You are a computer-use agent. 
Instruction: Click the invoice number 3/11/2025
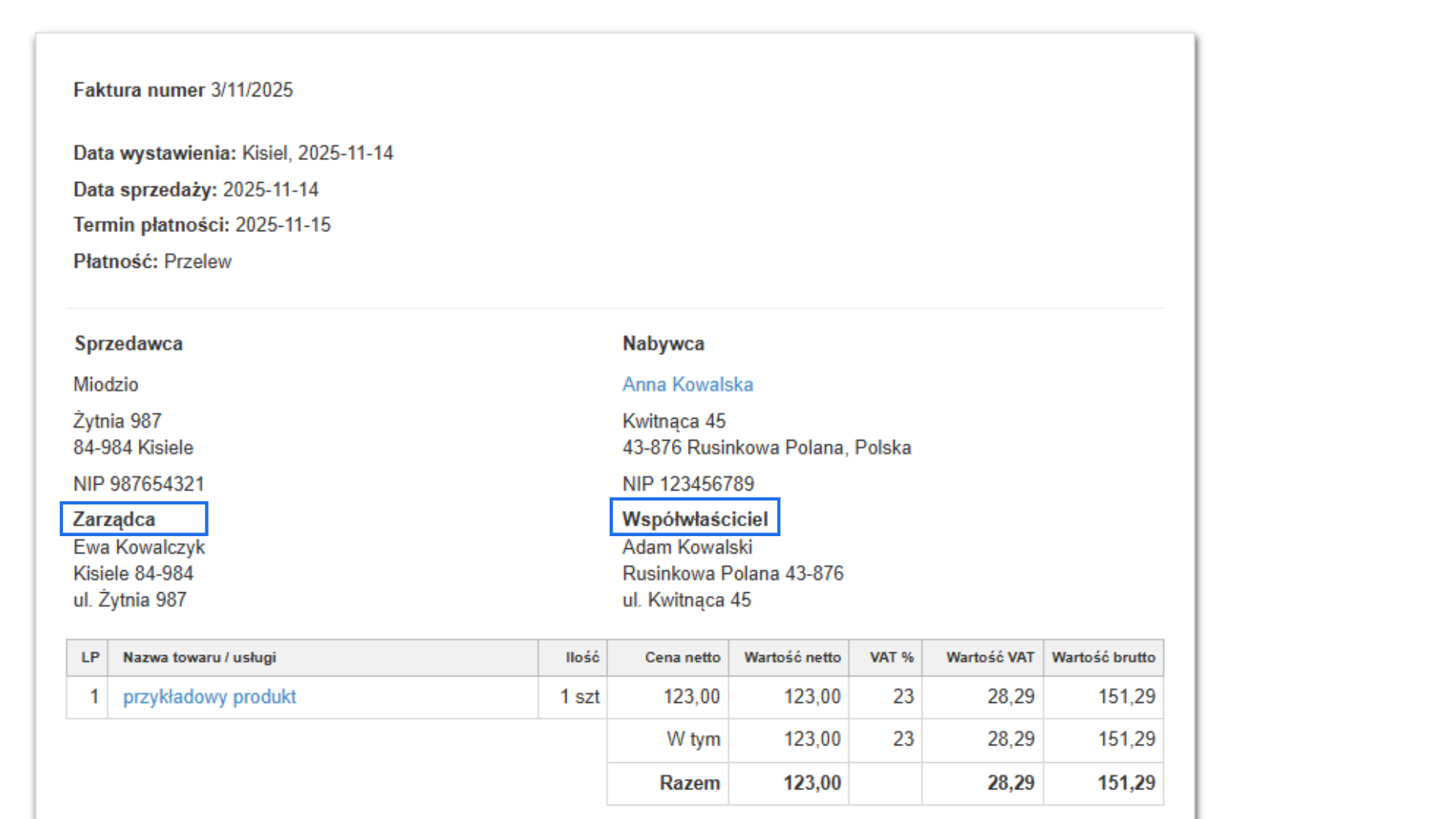[252, 90]
